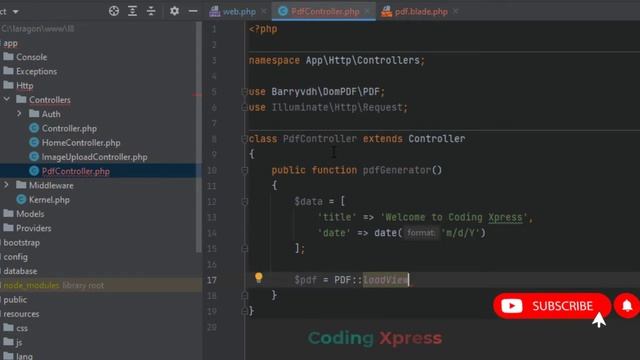The height and width of the screenshot is (360, 640).
Task: Expand the Middleware folder
Action: click(x=7, y=185)
